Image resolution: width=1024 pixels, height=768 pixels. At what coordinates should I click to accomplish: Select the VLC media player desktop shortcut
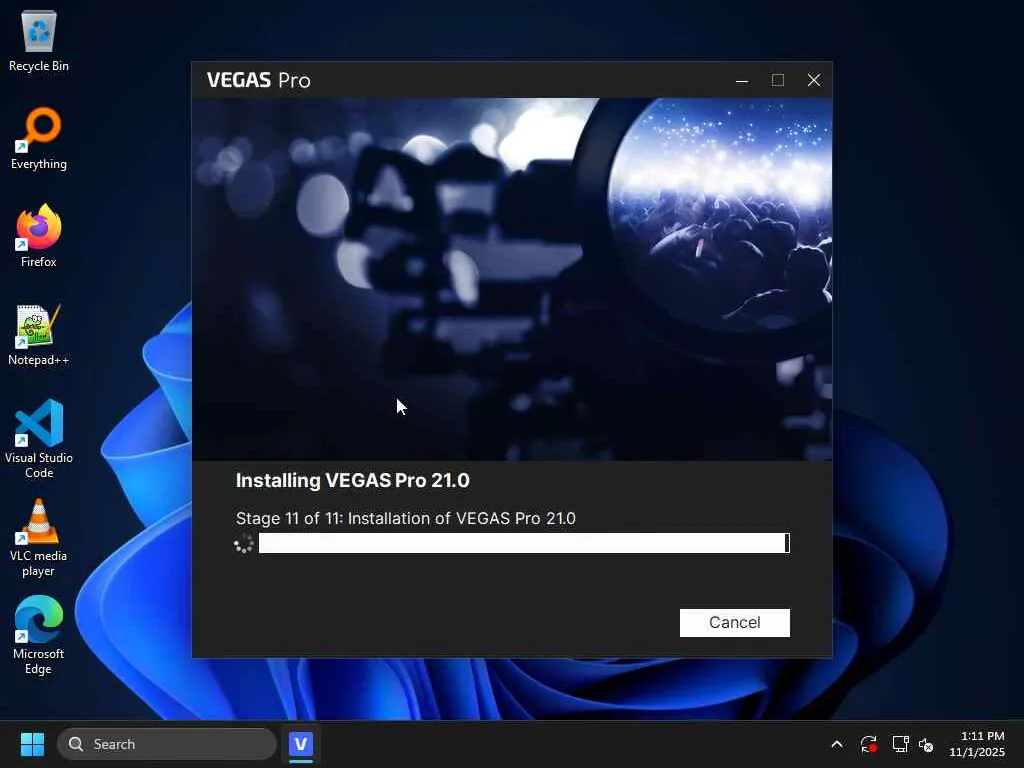tap(39, 537)
